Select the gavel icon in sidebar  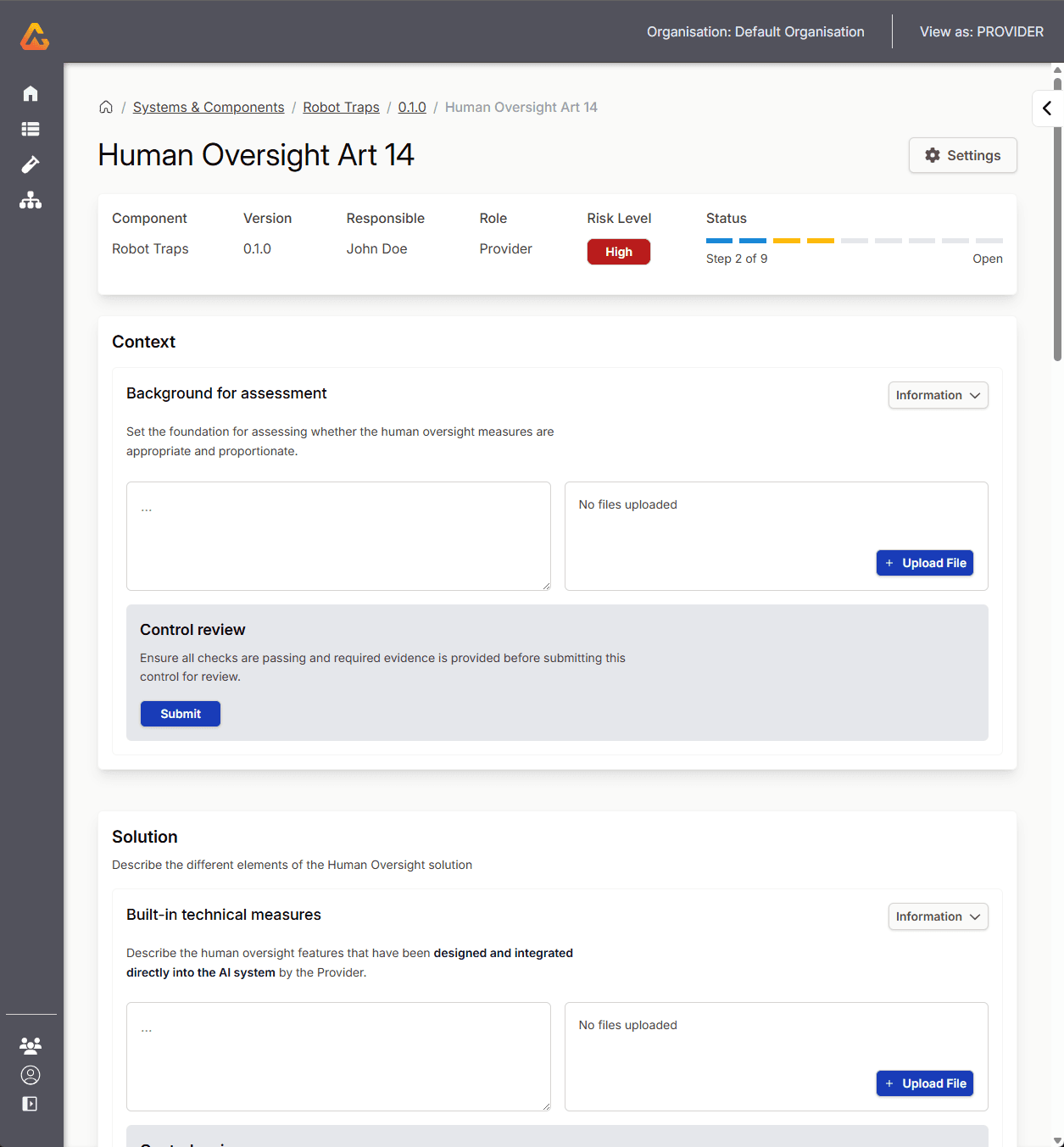[x=31, y=164]
